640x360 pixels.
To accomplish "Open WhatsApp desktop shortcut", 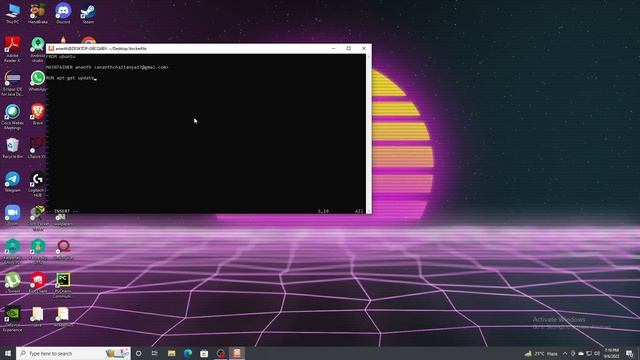I will (x=38, y=81).
